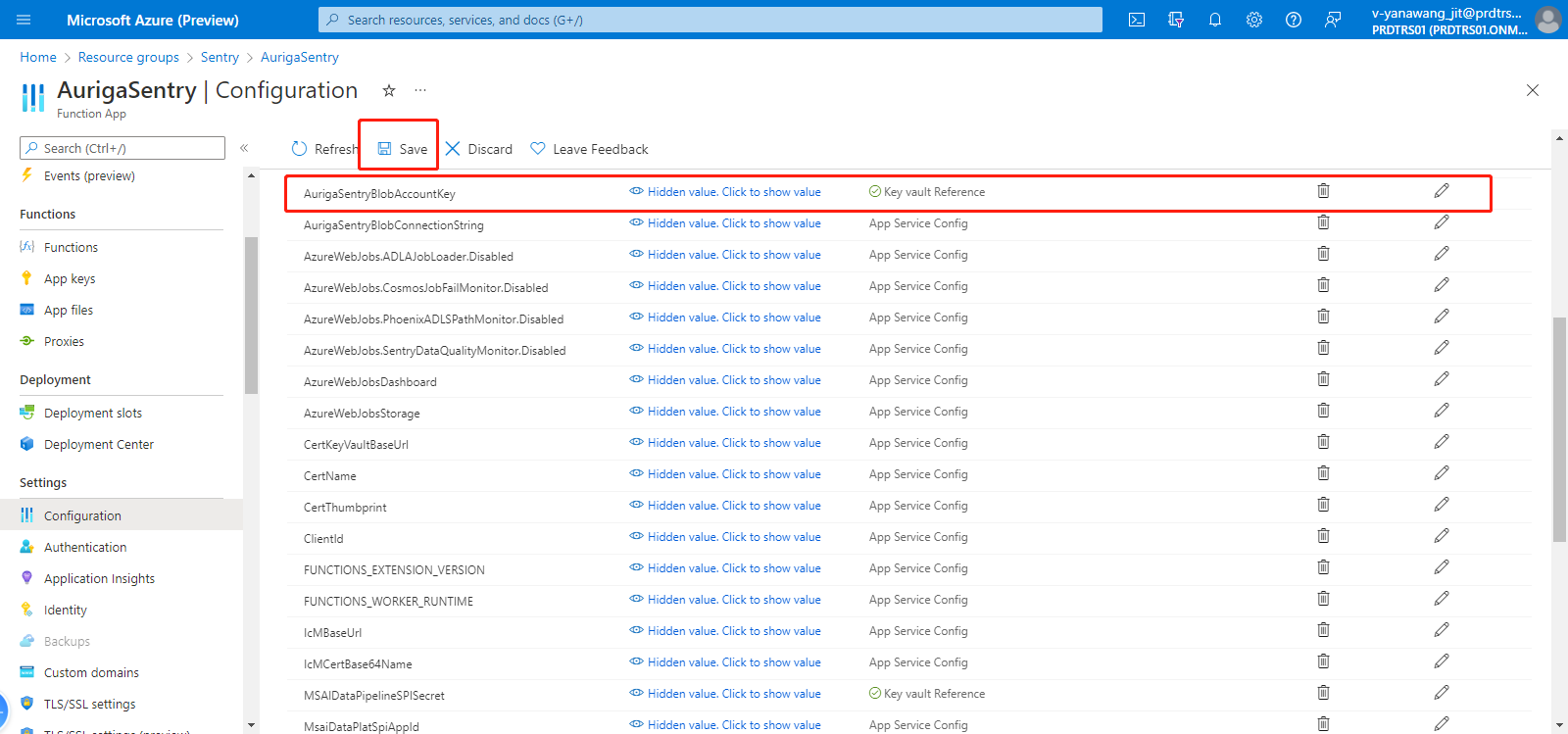
Task: Edit the AurigaSentryBlobConnectionString setting
Action: coord(1442,222)
